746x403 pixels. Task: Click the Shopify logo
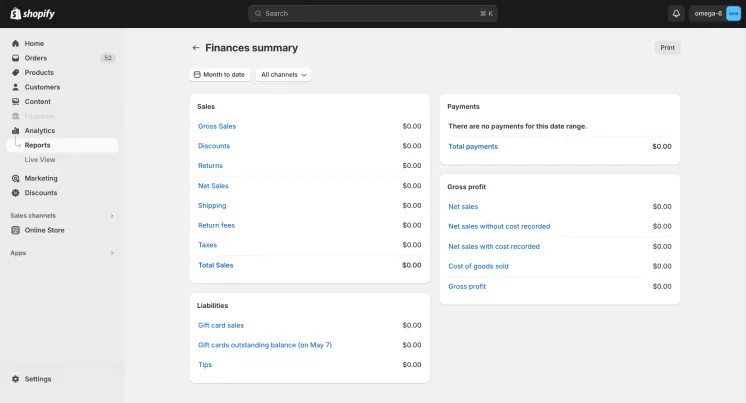33,13
